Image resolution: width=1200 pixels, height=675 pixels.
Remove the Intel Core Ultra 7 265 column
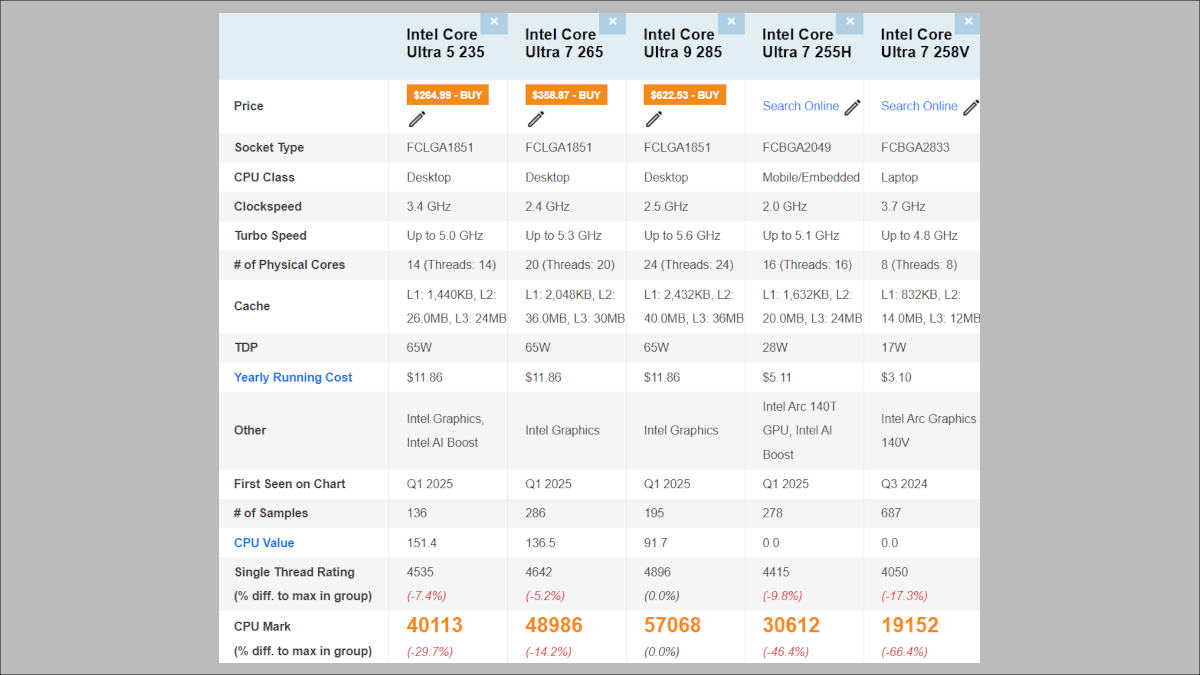(x=612, y=21)
